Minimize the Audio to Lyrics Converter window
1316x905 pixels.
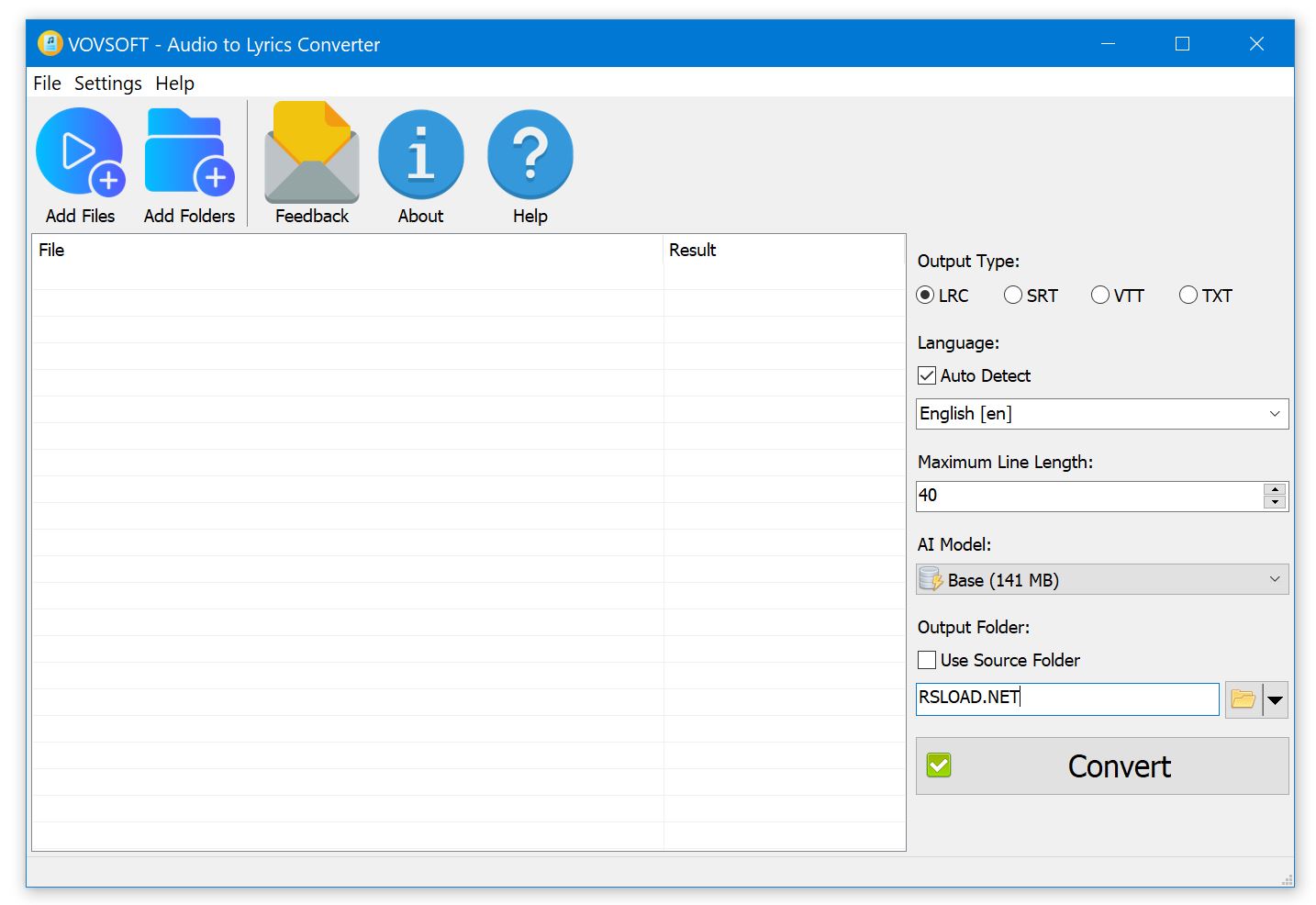click(x=1109, y=43)
